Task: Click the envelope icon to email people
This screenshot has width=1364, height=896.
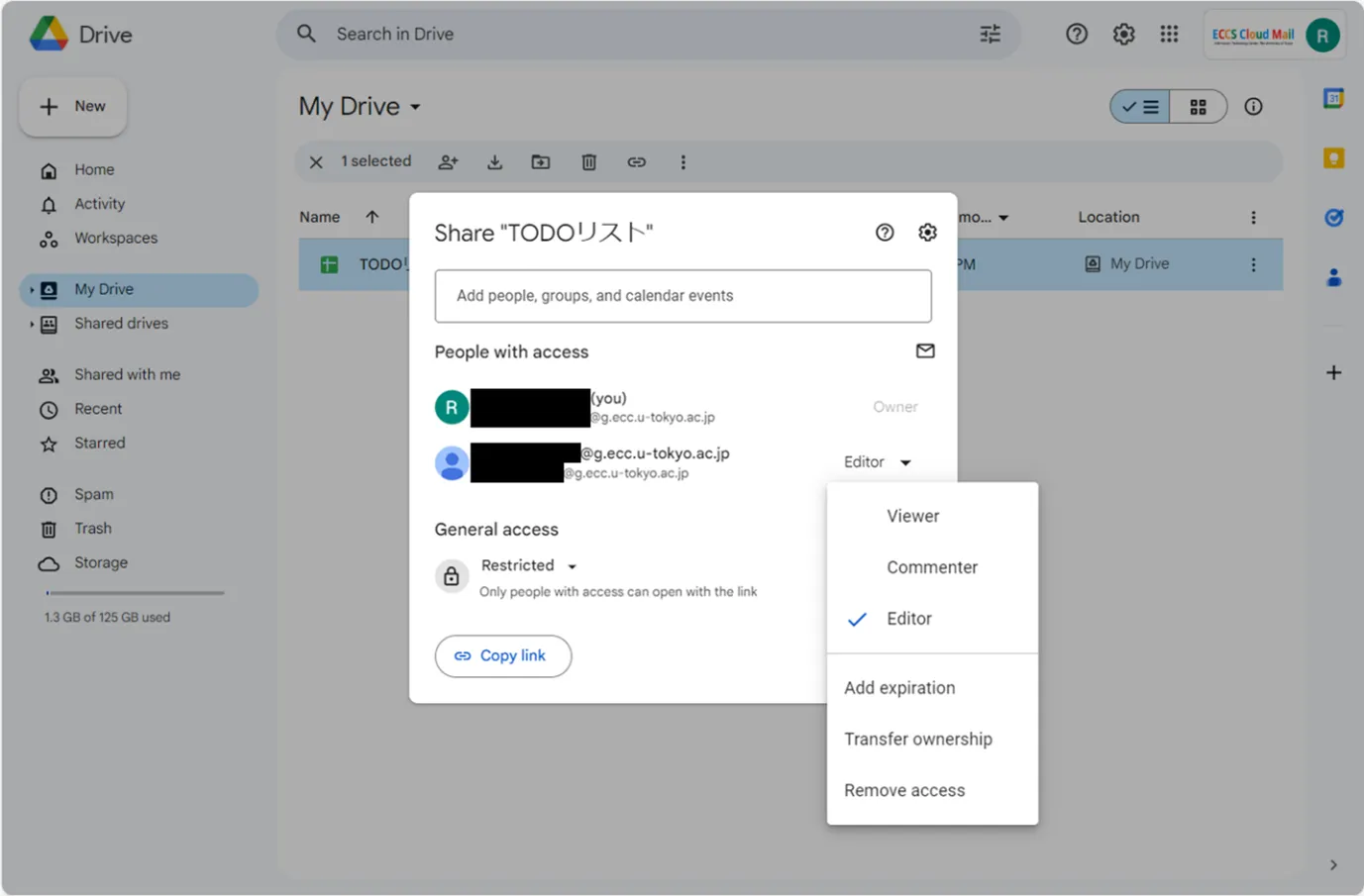Action: [x=925, y=350]
